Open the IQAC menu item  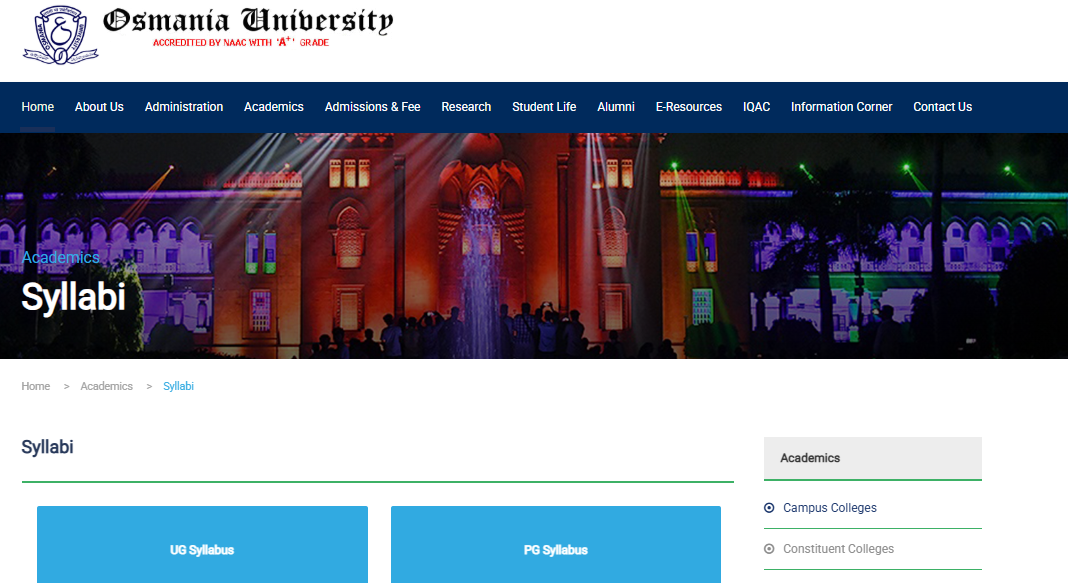(756, 107)
